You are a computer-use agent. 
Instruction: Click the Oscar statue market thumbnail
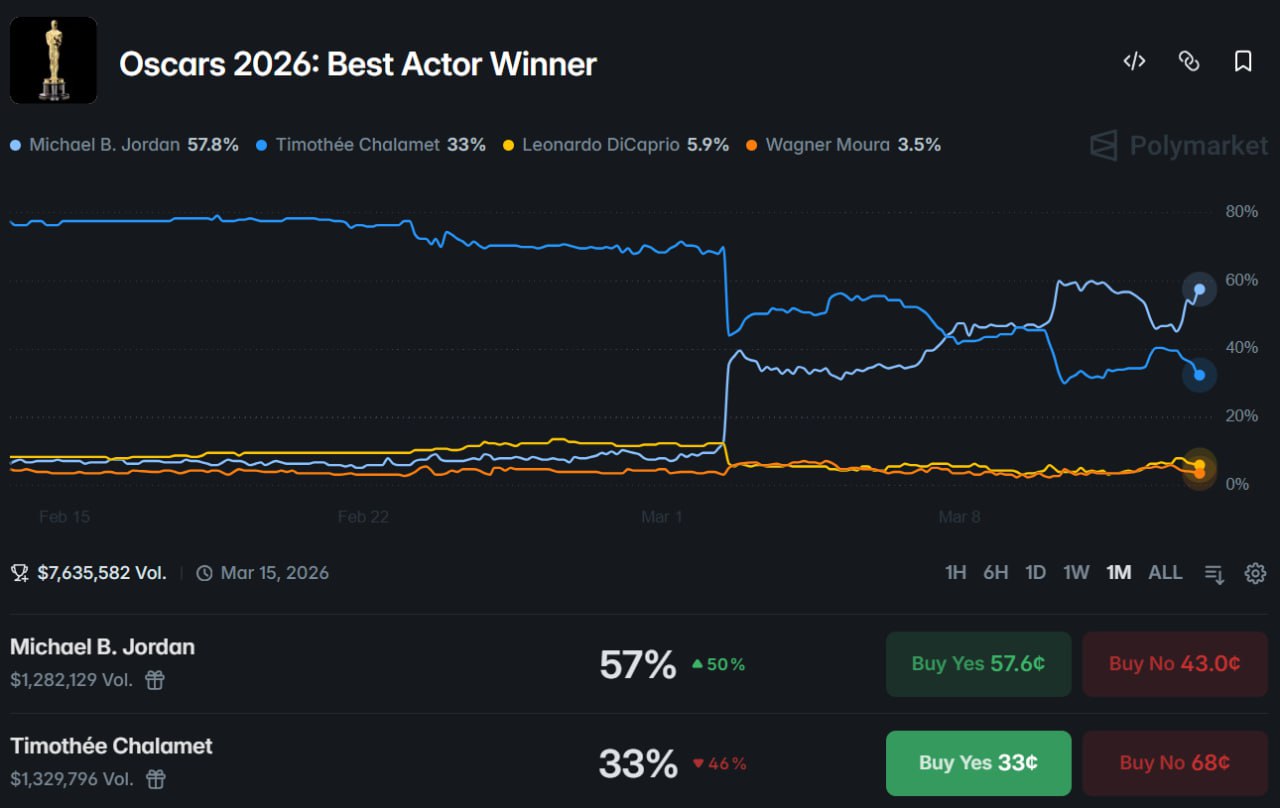point(53,60)
